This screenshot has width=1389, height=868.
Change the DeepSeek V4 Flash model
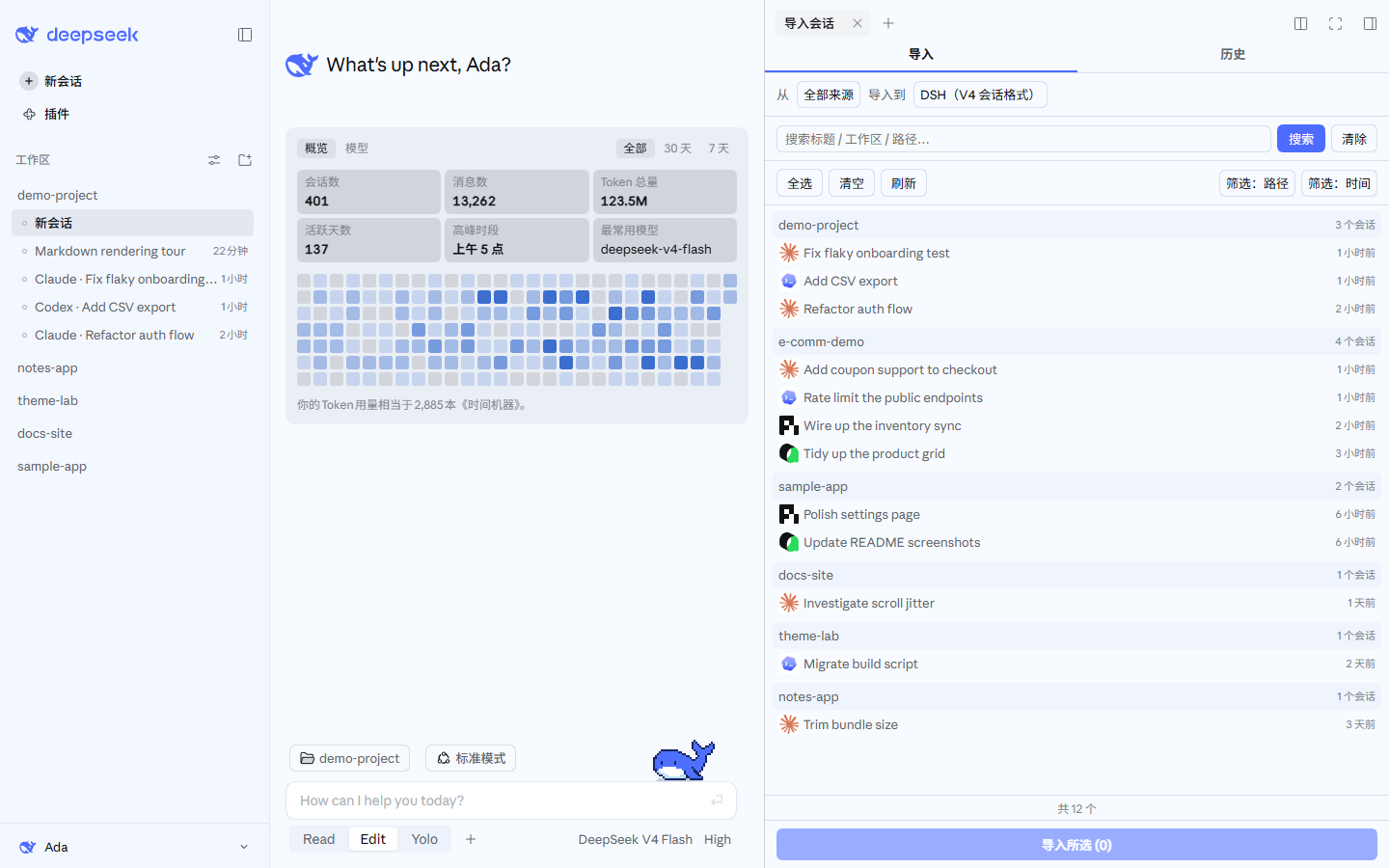coord(636,839)
